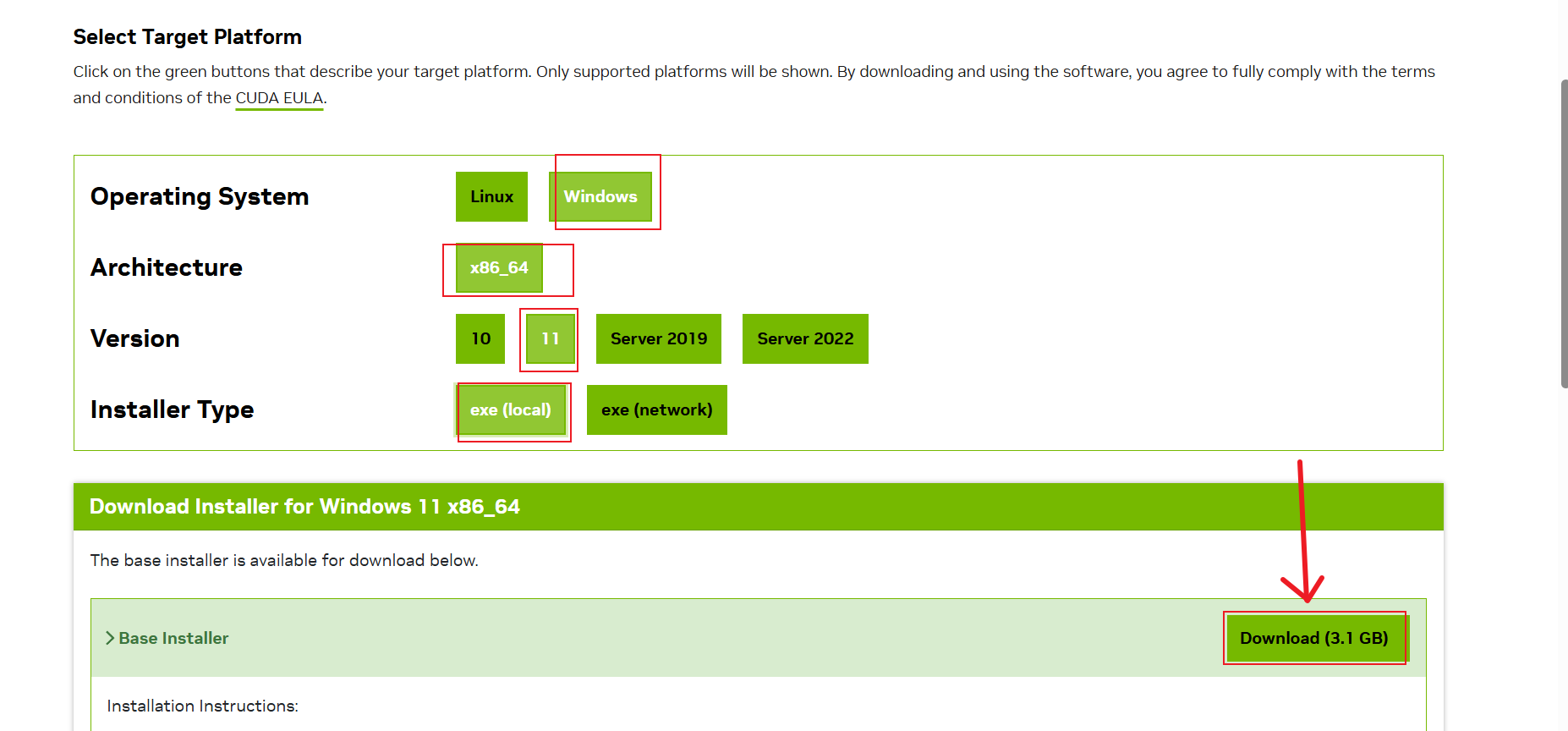Pick Windows version 10
This screenshot has height=731, width=1568.
(x=480, y=338)
